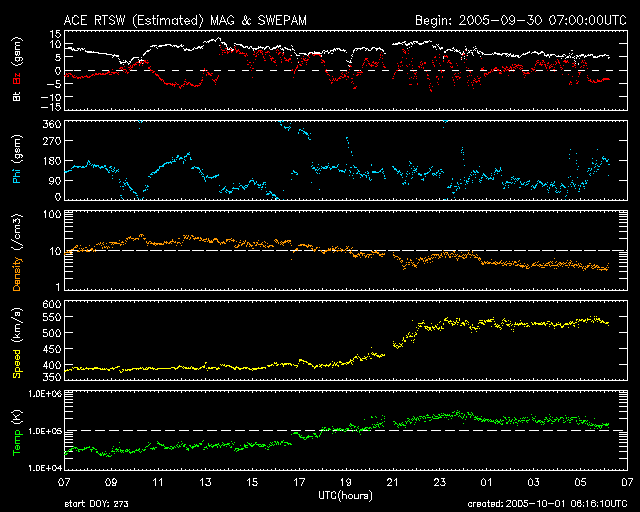Screen dimensions: 640x512
Task: Click the red Bz axis label
Action: (17, 78)
